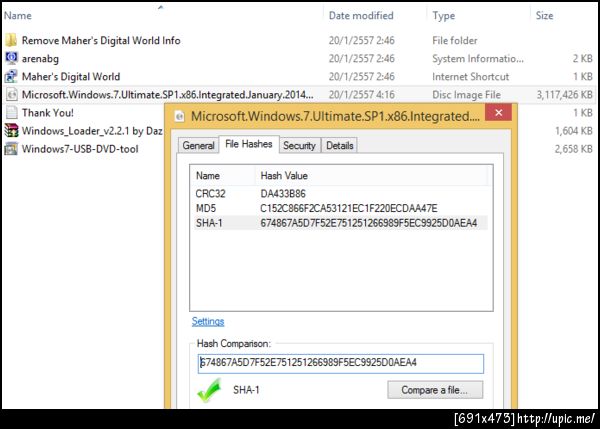The image size is (600, 429).
Task: Select the Windows7-USB-DVD-tool file name
Action: coord(80,149)
